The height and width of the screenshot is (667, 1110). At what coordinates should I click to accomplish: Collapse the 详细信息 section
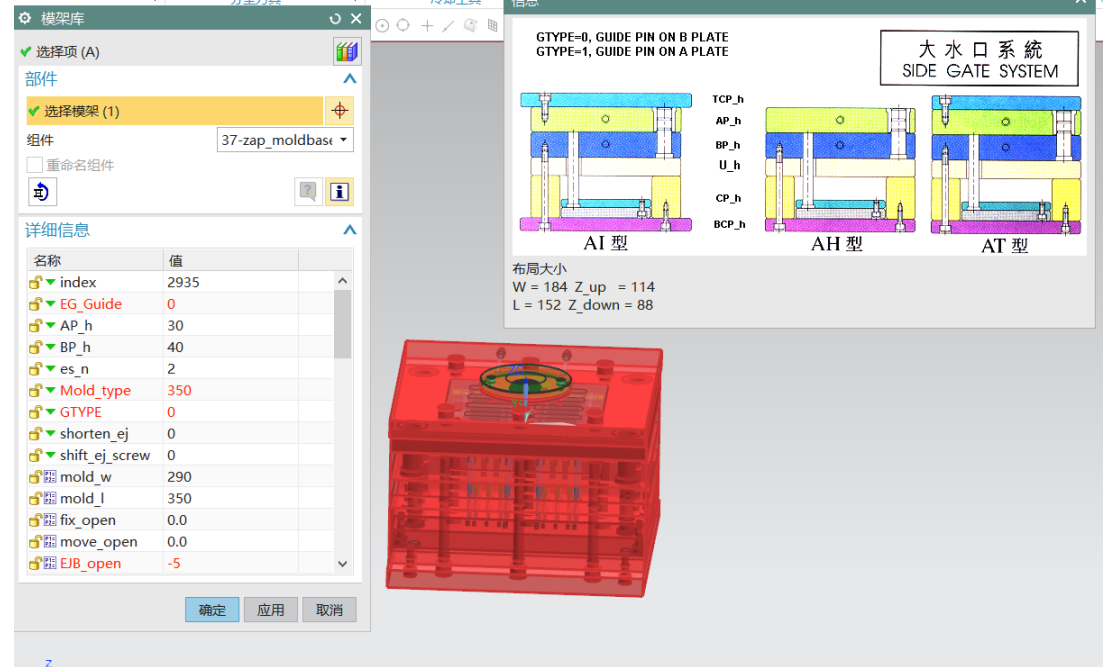click(x=350, y=229)
